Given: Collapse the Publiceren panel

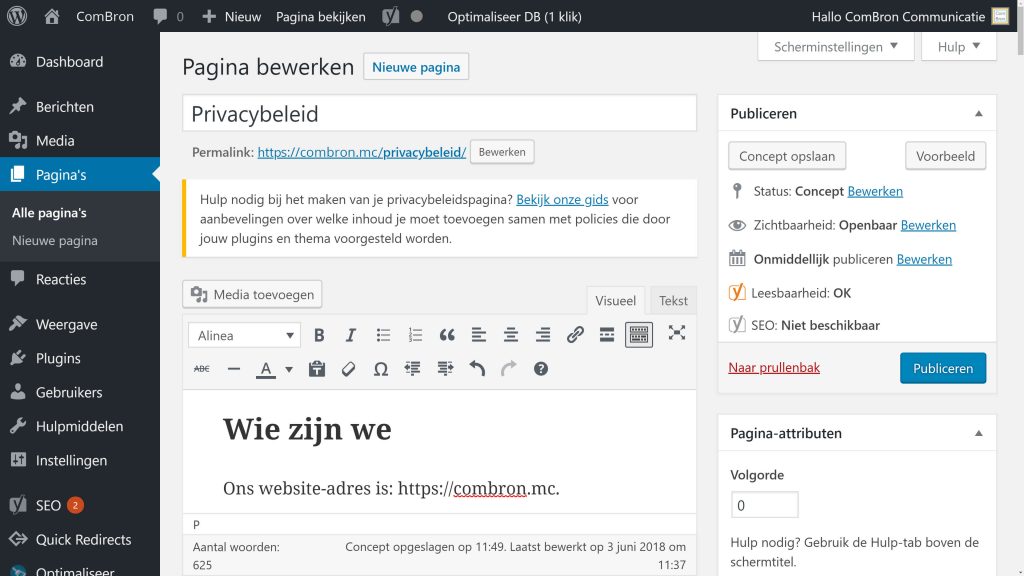Looking at the screenshot, I should (978, 113).
